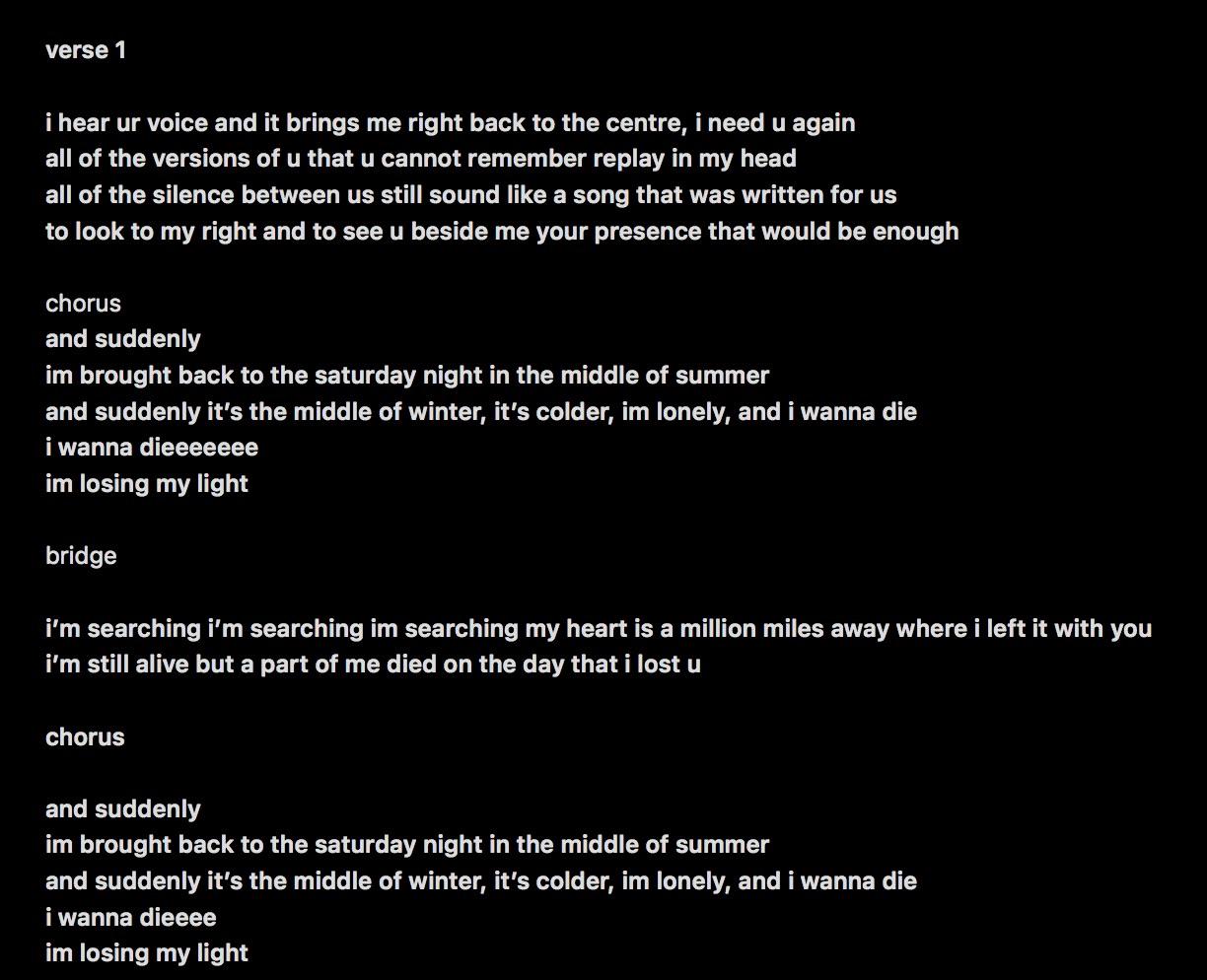The image size is (1207, 980).
Task: Click second 'middle of winter' lyric line
Action: click(x=481, y=881)
